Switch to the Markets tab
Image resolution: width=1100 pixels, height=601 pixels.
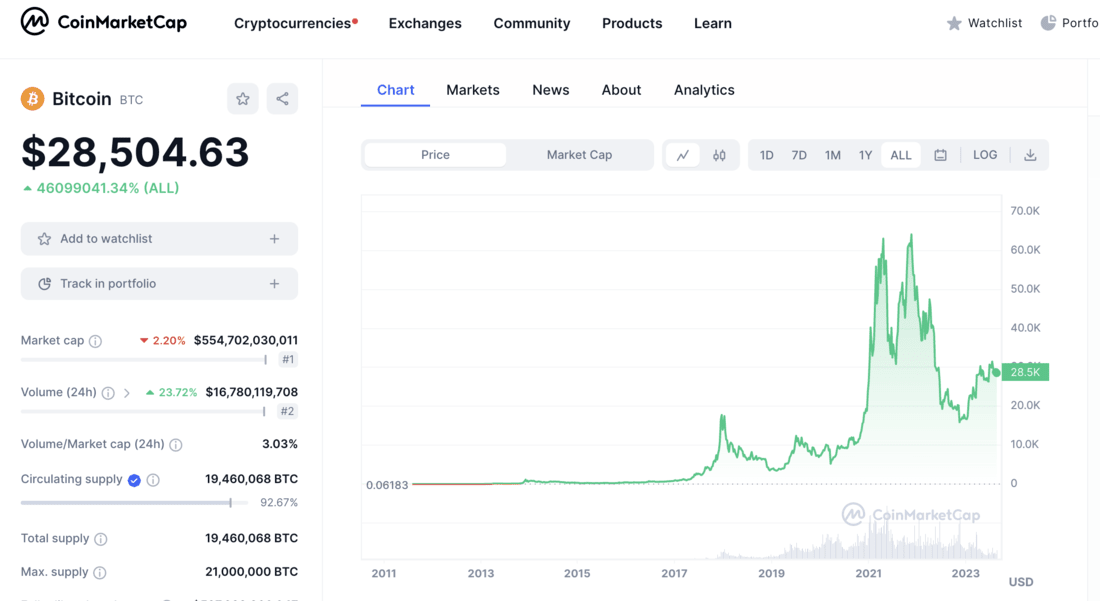[473, 90]
